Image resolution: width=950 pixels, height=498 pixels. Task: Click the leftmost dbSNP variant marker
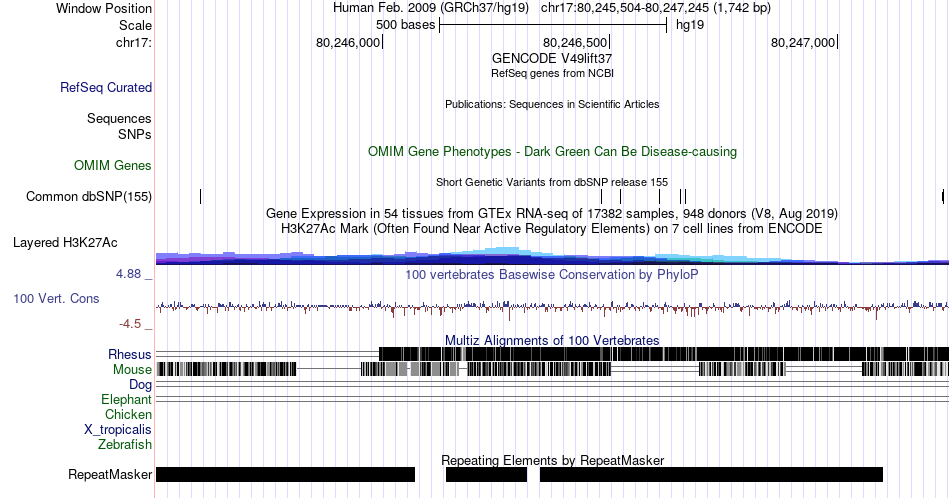point(201,196)
